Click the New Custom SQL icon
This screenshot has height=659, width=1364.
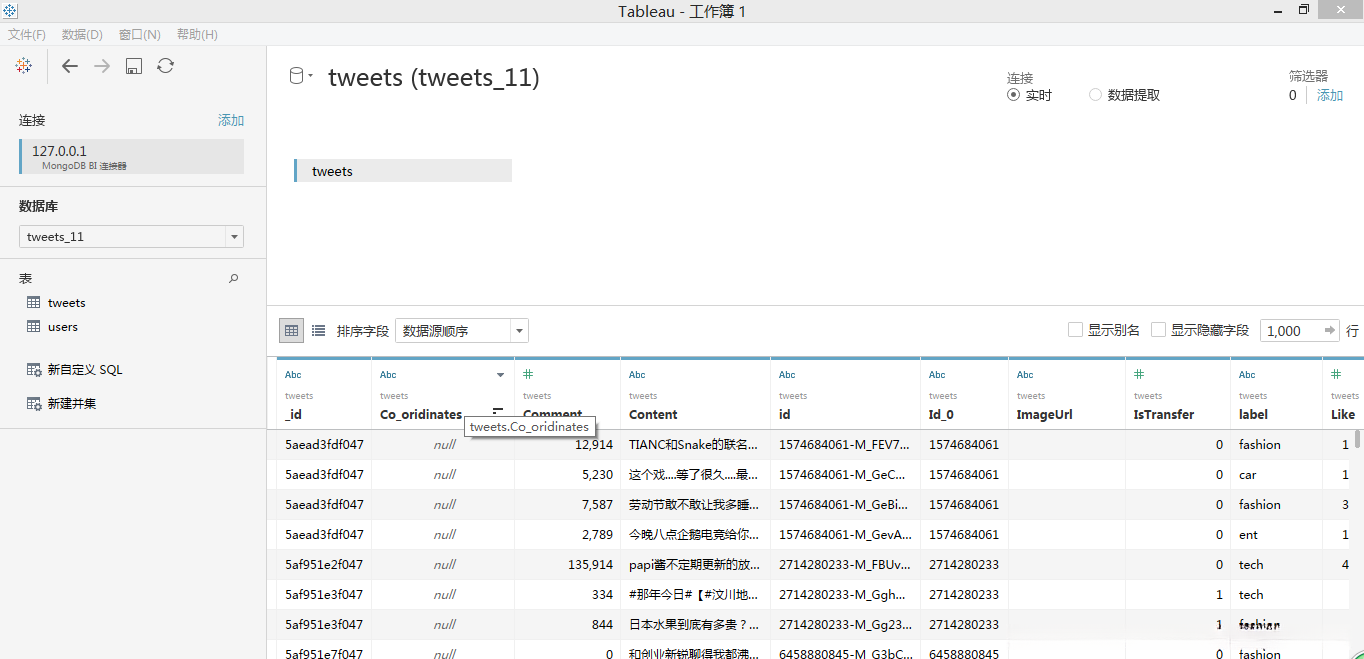[x=34, y=370]
